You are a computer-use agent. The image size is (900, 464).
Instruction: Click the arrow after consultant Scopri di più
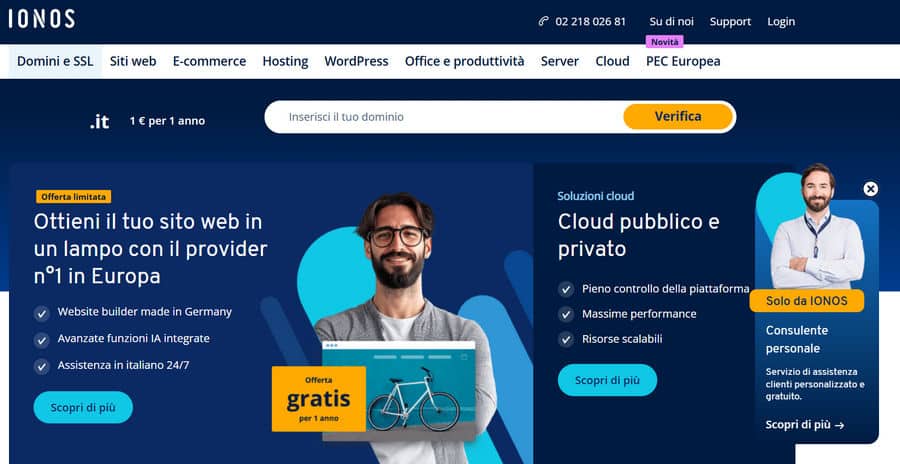click(839, 426)
